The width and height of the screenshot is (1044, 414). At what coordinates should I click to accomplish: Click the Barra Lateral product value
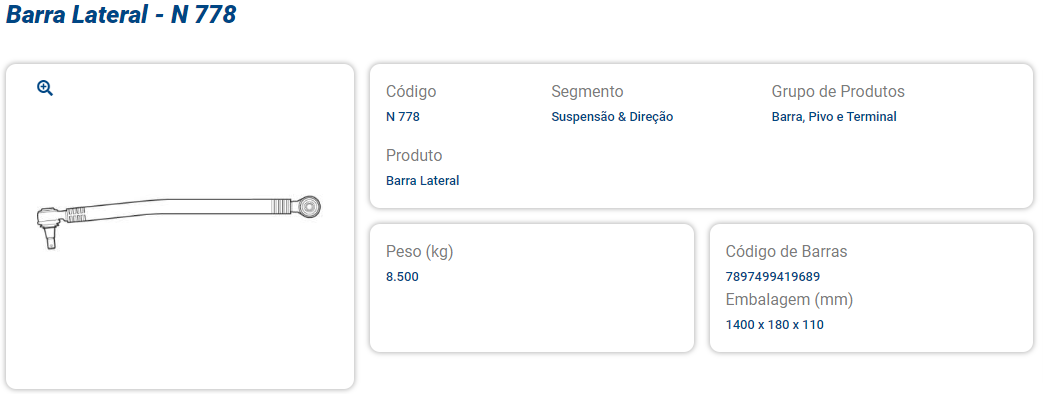(422, 181)
